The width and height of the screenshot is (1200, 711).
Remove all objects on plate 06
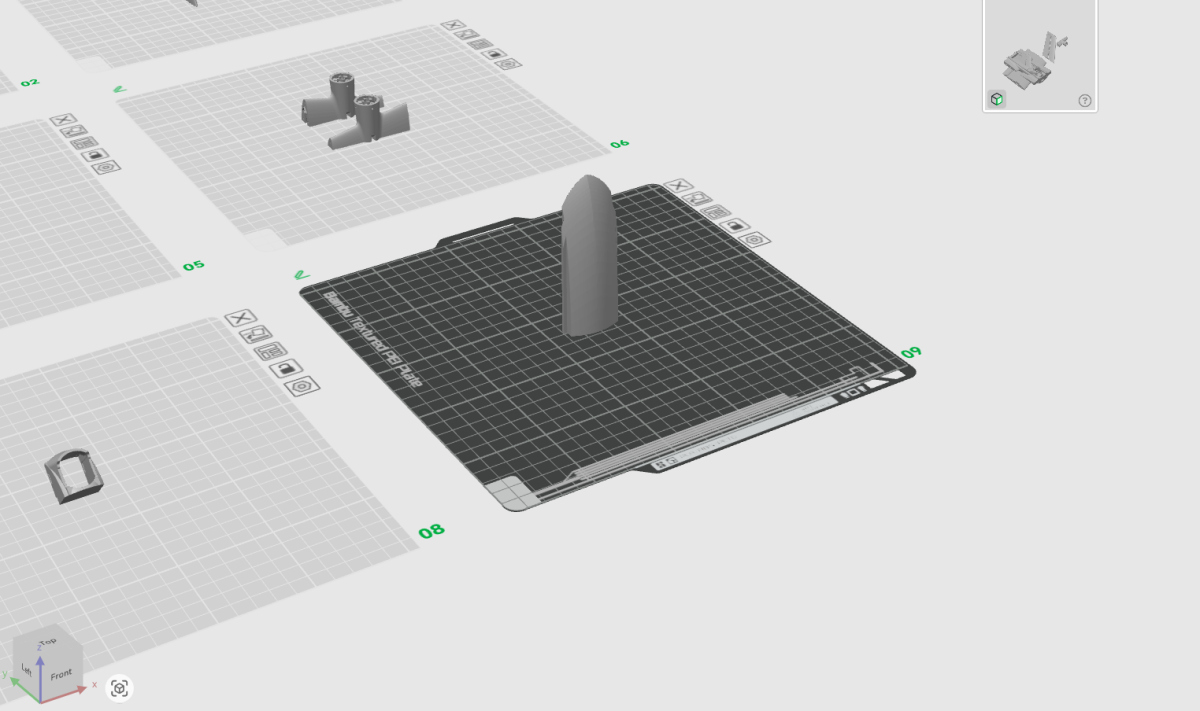pyautogui.click(x=454, y=26)
